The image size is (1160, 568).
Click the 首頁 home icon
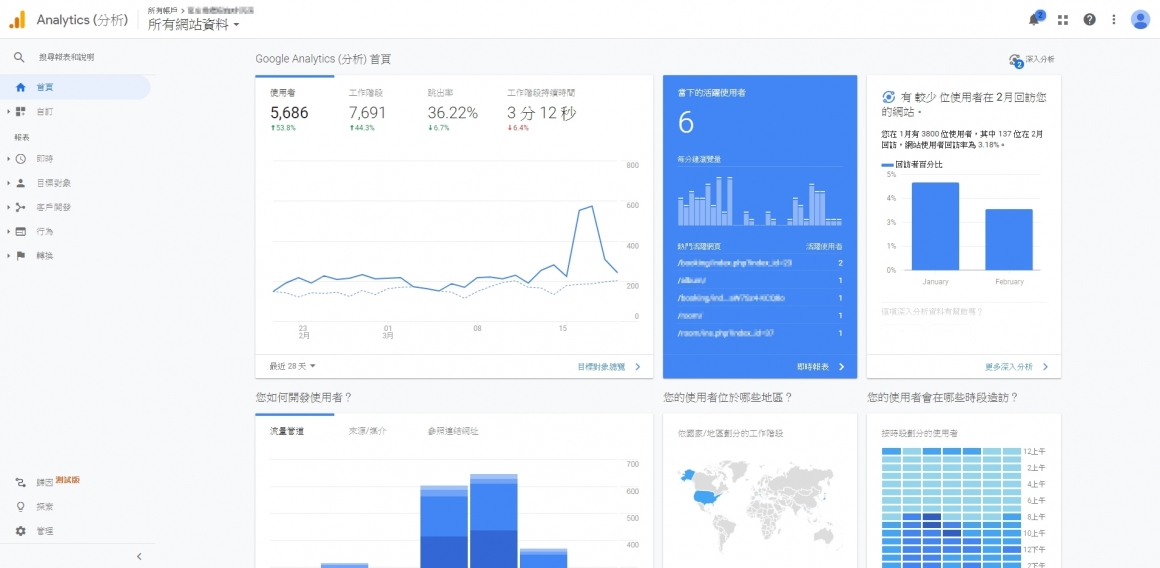pyautogui.click(x=21, y=87)
